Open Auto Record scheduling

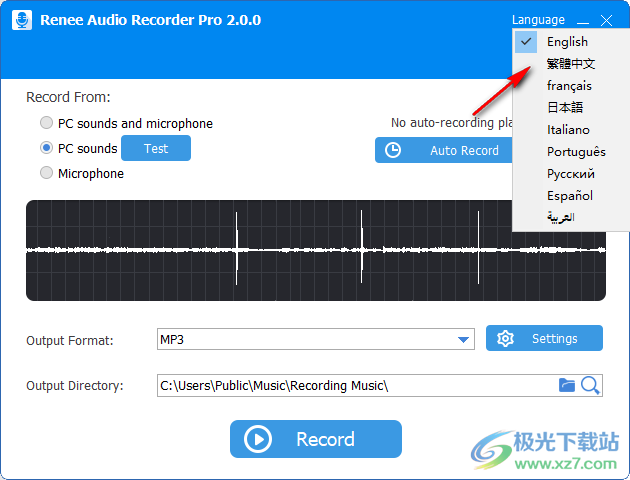444,150
